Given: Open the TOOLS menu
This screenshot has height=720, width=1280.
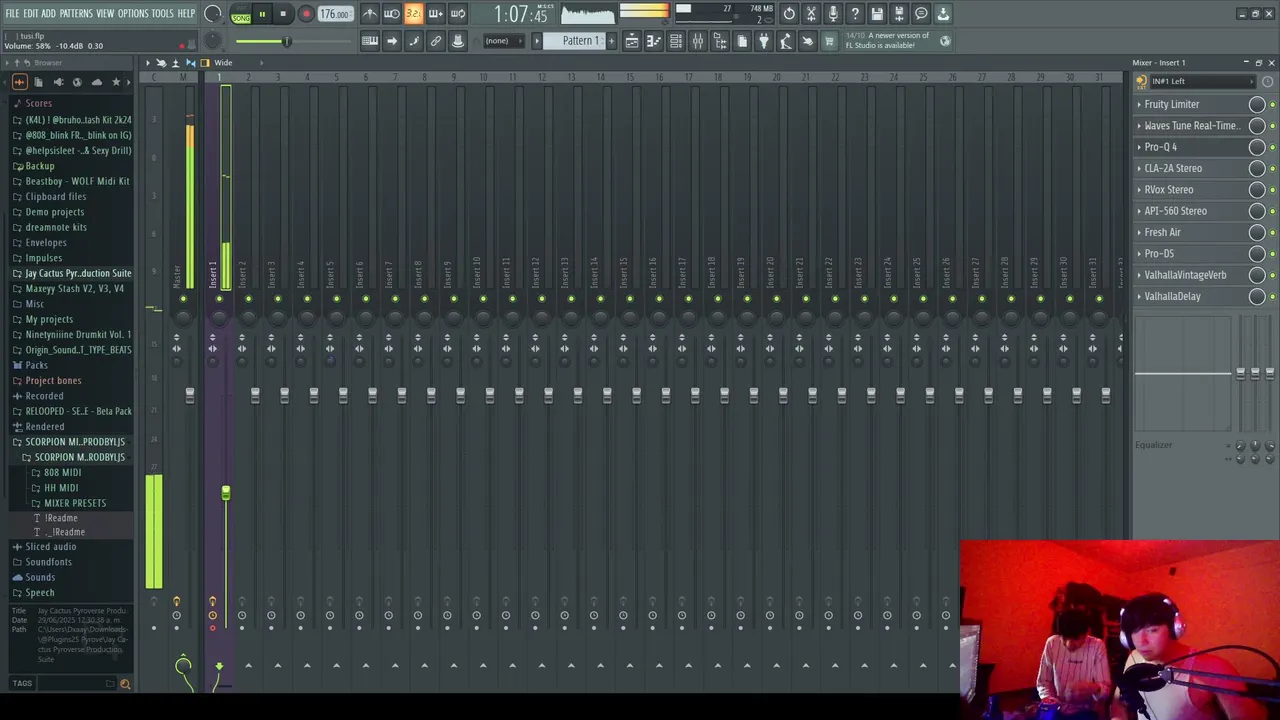Looking at the screenshot, I should click(x=163, y=13).
